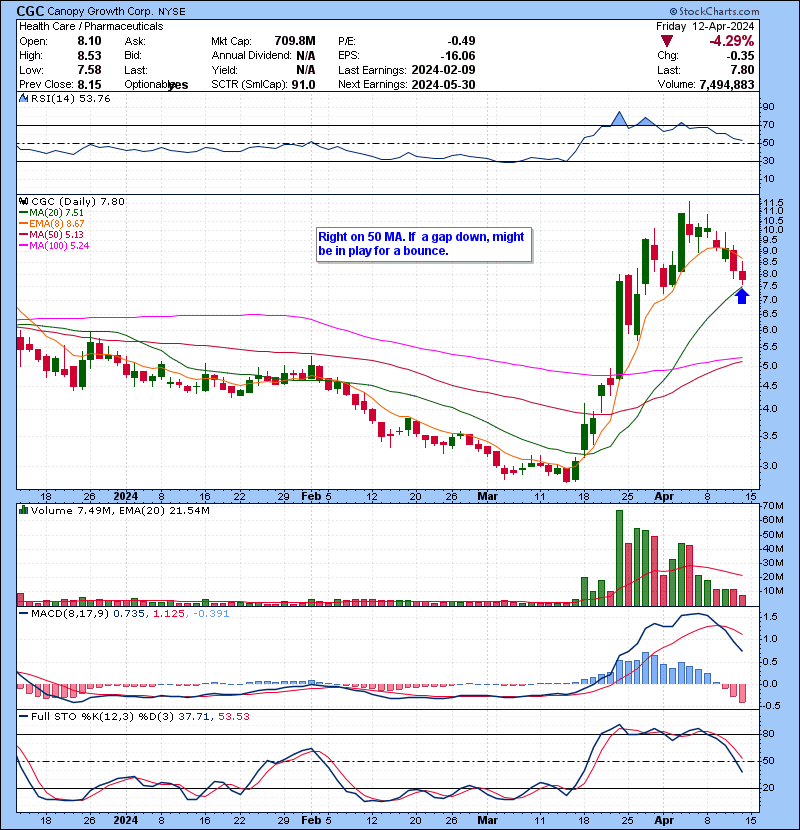Click the EPS value -16.06
Screen dimensions: 800x830
pyautogui.click(x=458, y=56)
